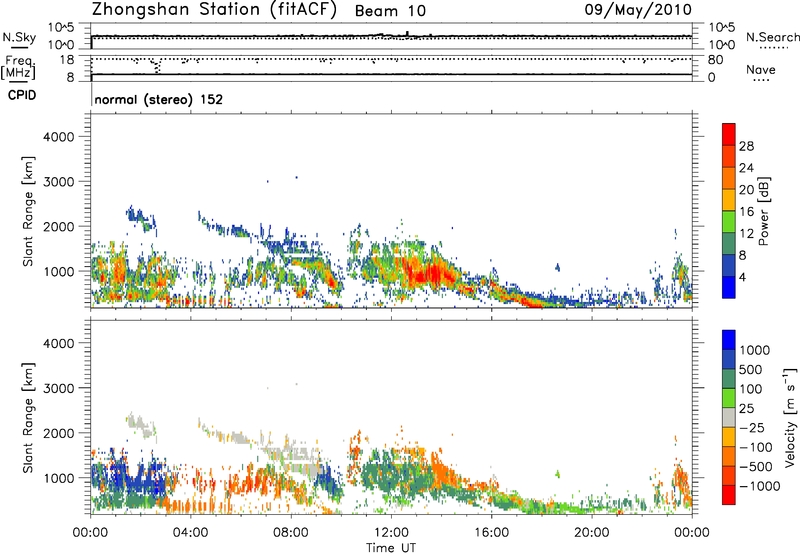Click the 20:00 time tick label
This screenshot has width=800, height=554.
click(x=592, y=533)
